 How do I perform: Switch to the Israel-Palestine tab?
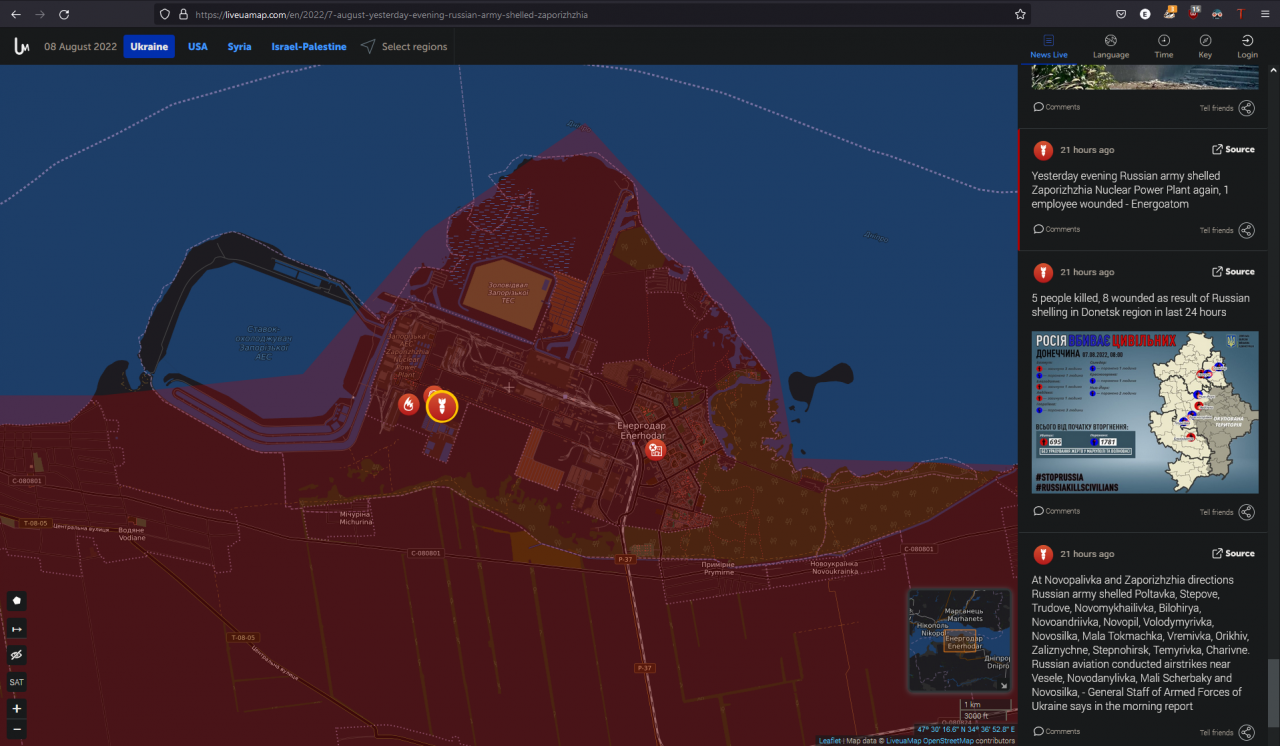308,46
